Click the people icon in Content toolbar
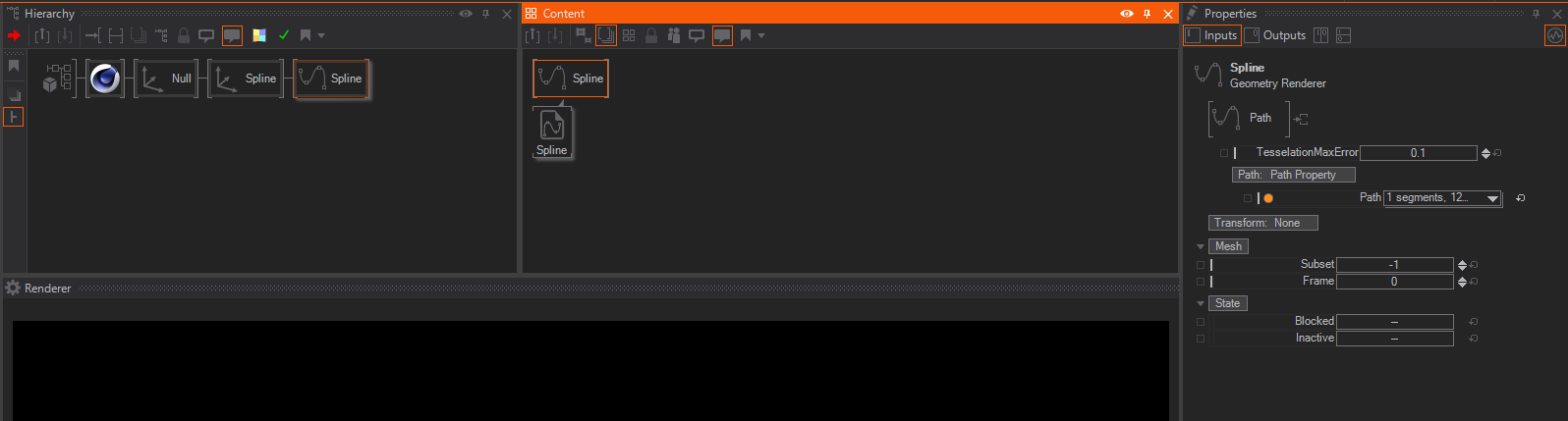This screenshot has width=1568, height=421. (x=674, y=35)
